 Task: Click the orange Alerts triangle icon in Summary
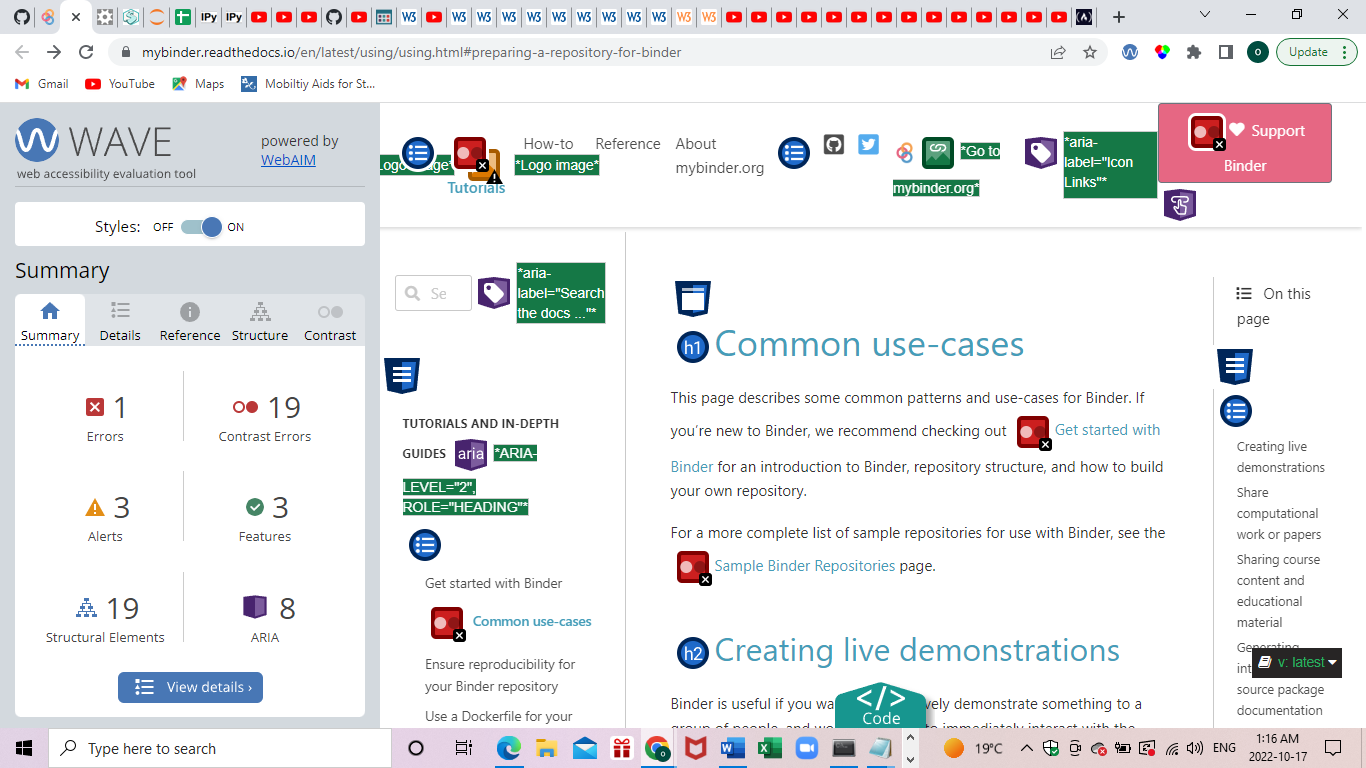click(x=95, y=507)
